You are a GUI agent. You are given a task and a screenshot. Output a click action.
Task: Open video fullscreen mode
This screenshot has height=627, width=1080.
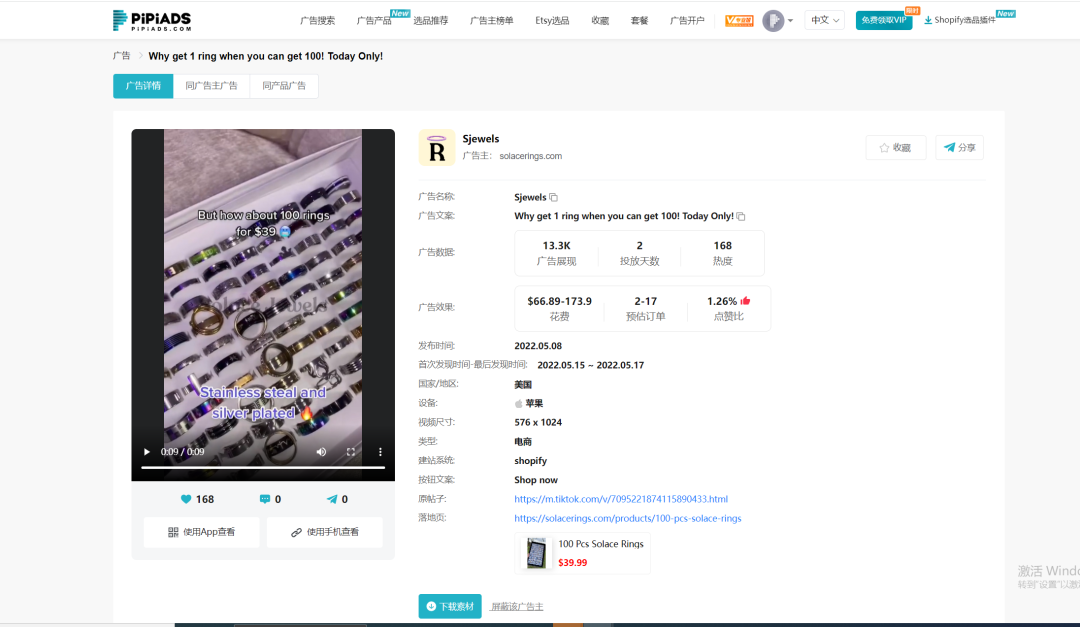pos(351,452)
